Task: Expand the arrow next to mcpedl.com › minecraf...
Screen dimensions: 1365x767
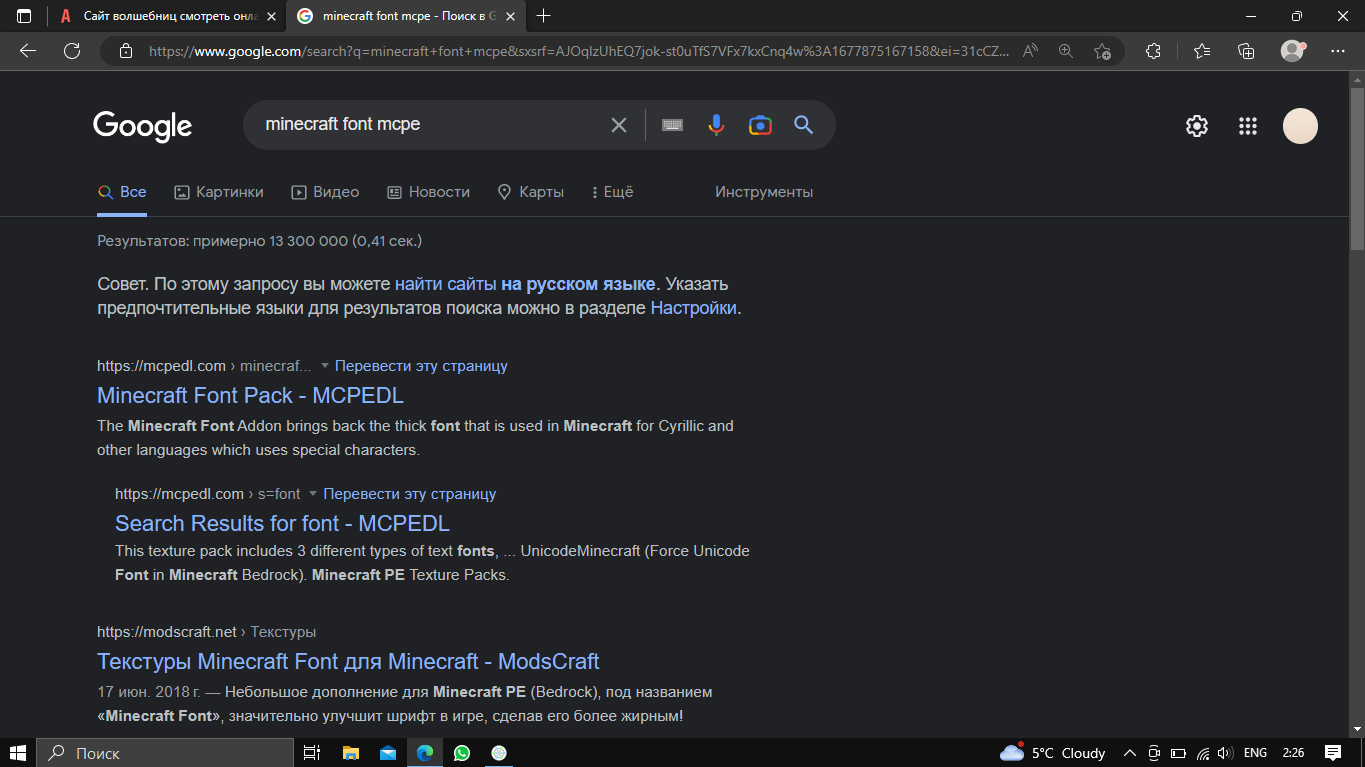Action: coord(324,366)
